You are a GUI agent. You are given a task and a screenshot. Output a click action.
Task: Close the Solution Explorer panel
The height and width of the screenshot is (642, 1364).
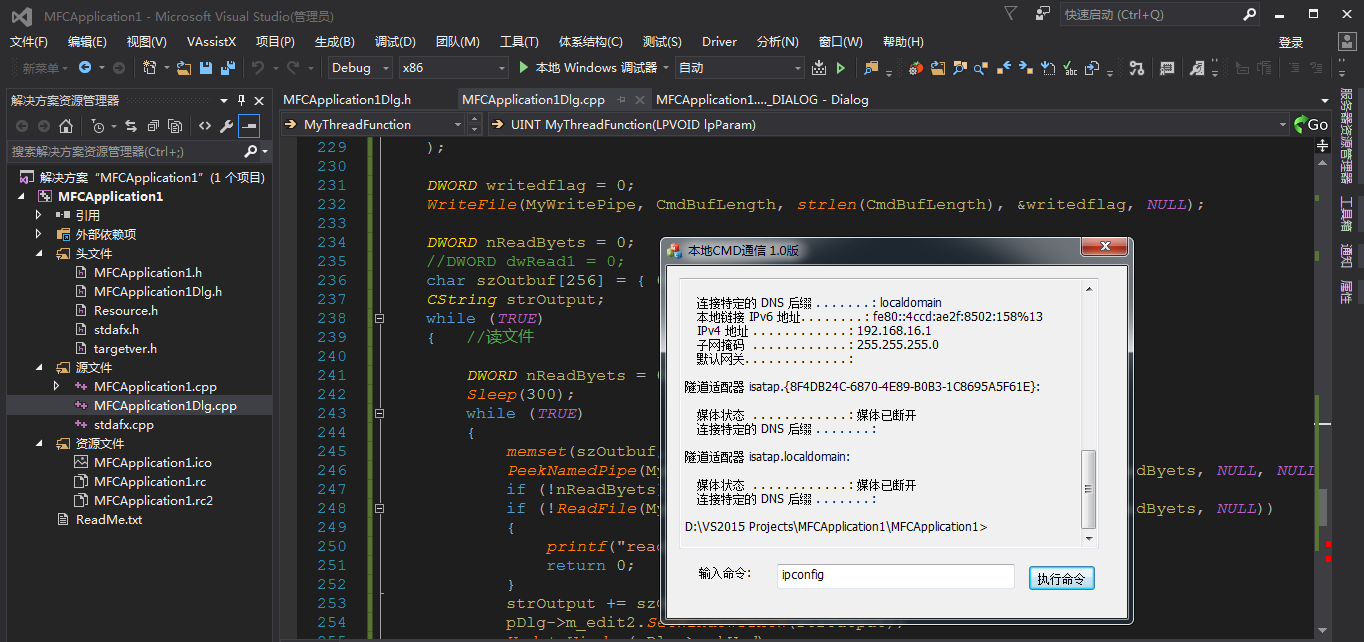(259, 100)
